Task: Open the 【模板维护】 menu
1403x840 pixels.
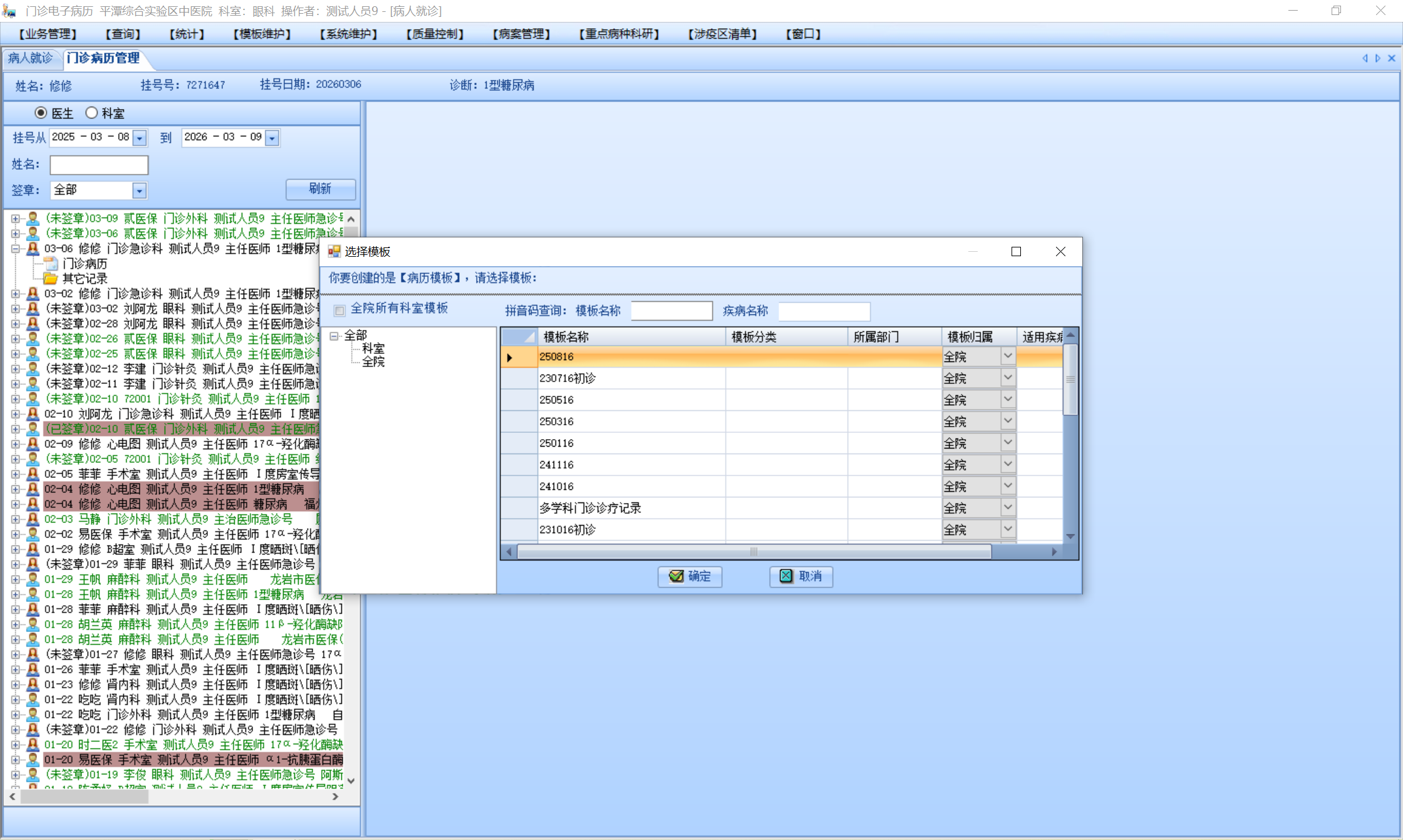Action: pos(262,34)
